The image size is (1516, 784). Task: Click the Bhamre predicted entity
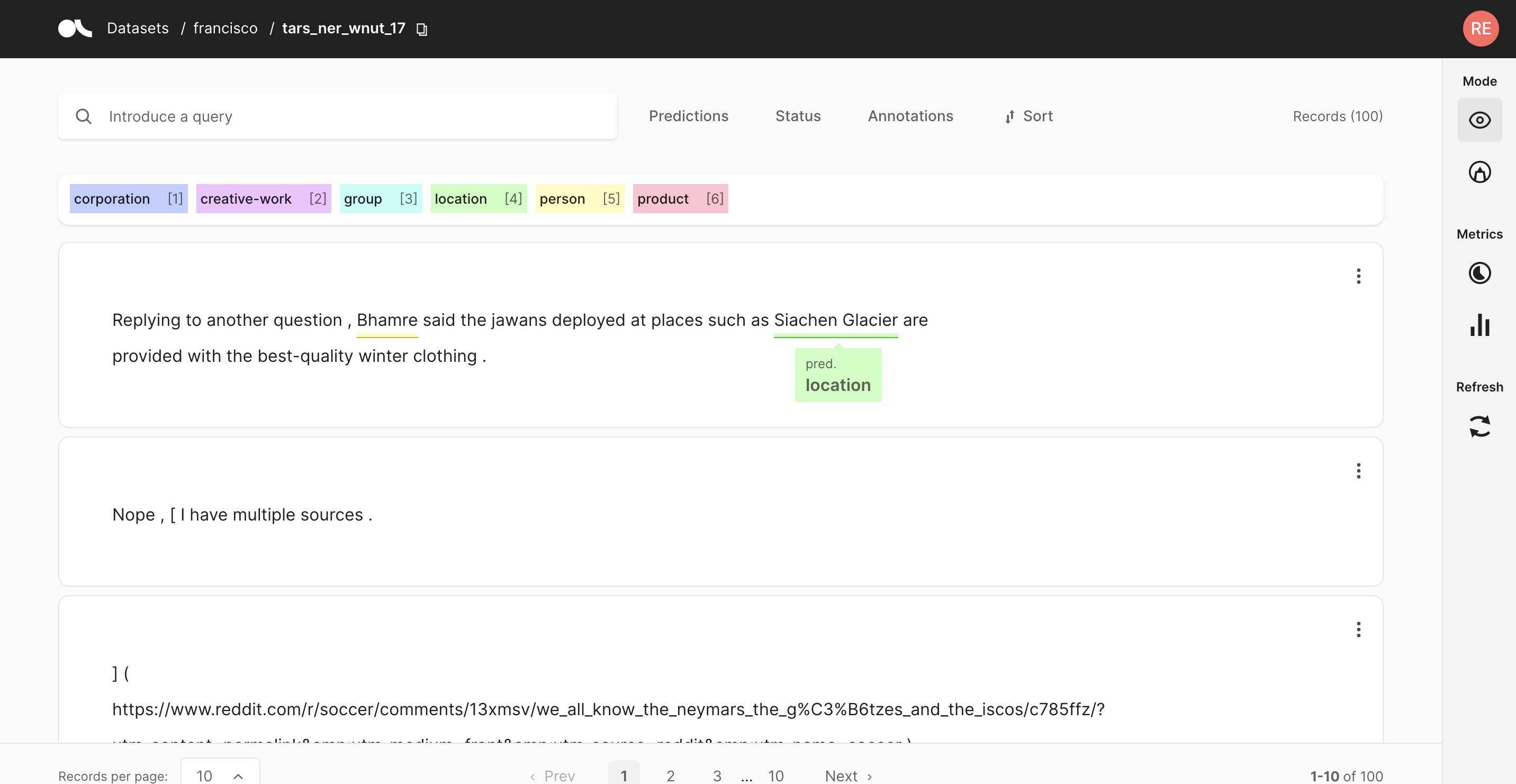(x=386, y=320)
